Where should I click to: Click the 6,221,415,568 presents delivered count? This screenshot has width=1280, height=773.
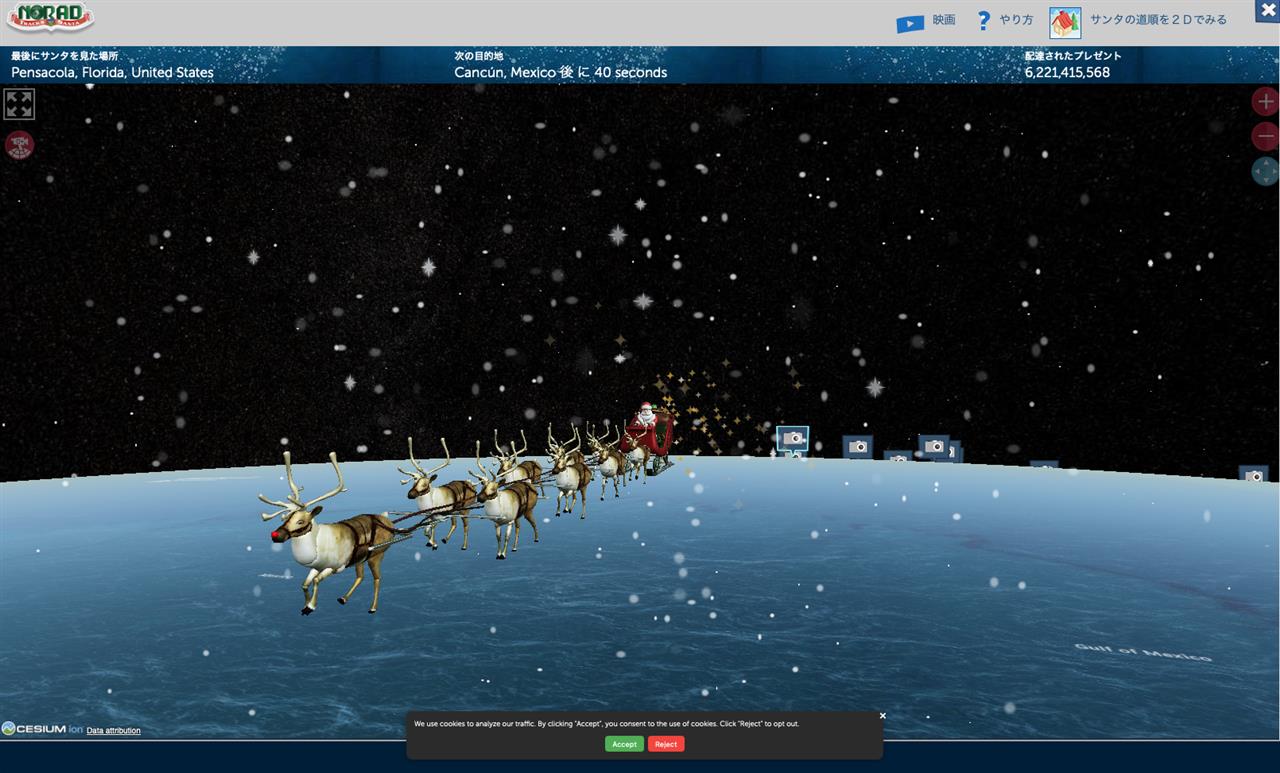[x=1067, y=72]
